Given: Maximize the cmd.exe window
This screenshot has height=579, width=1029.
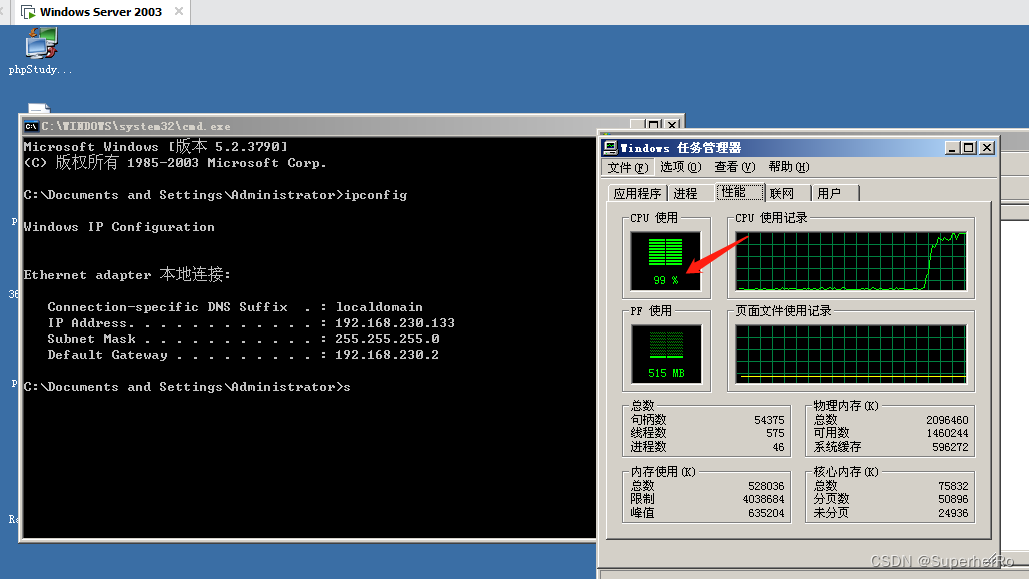Looking at the screenshot, I should click(x=653, y=124).
